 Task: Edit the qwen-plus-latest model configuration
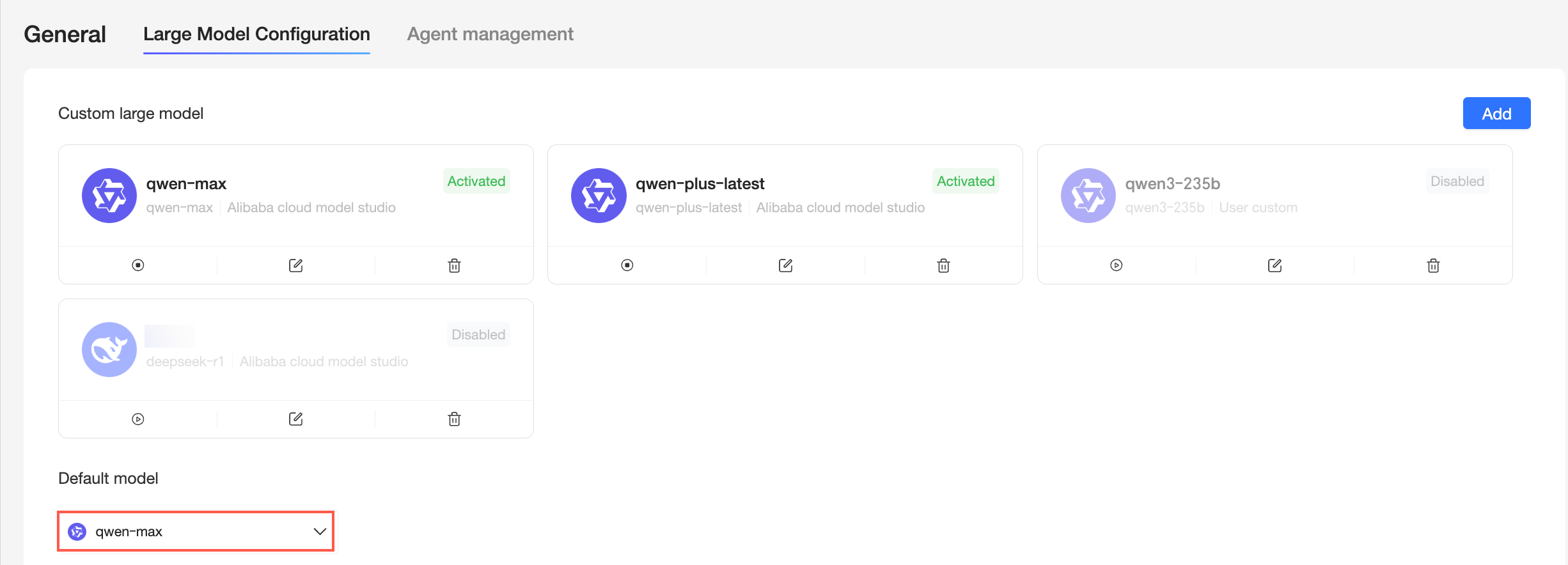(785, 265)
